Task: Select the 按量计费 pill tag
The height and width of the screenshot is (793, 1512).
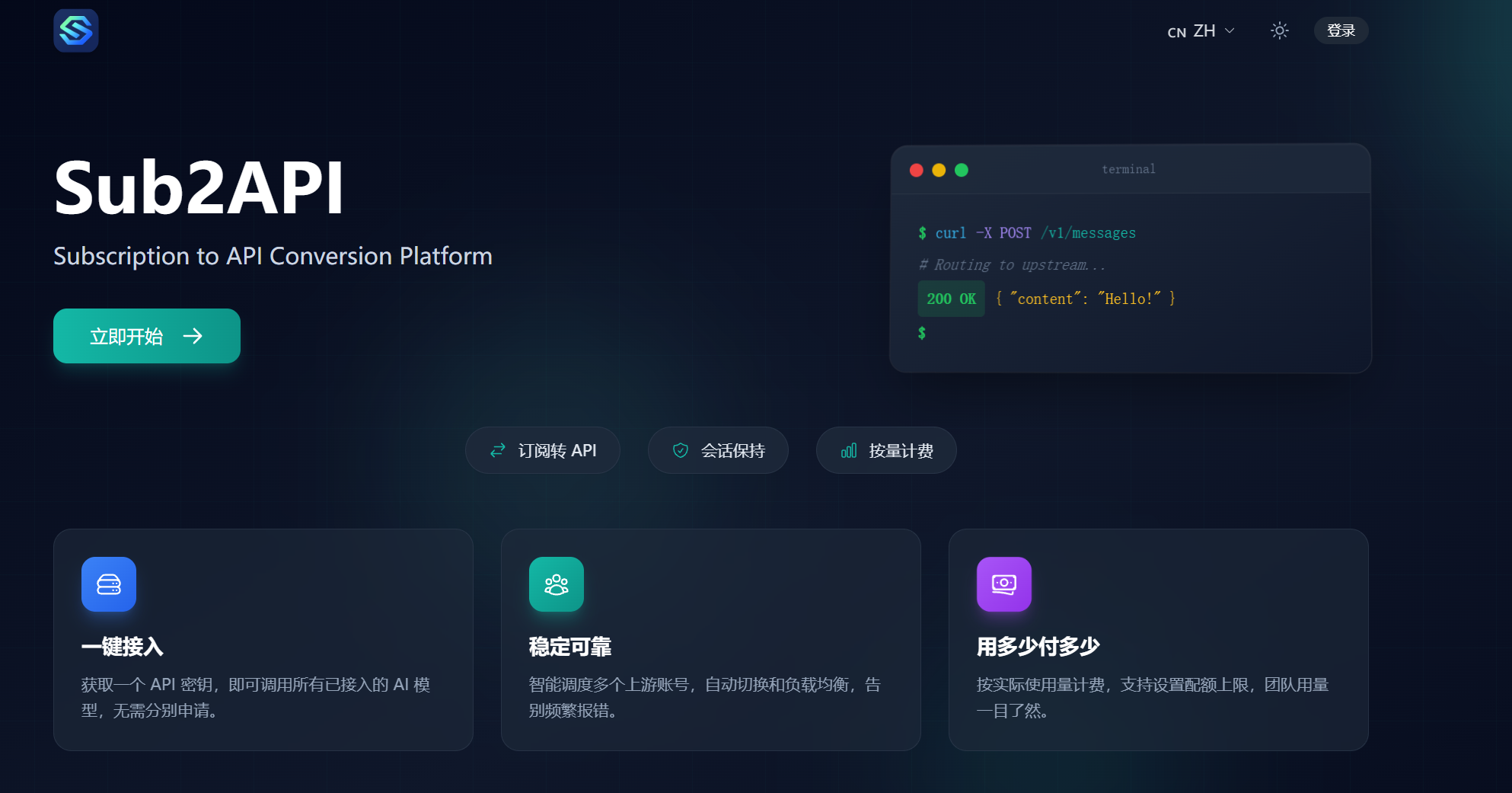Action: tap(886, 450)
